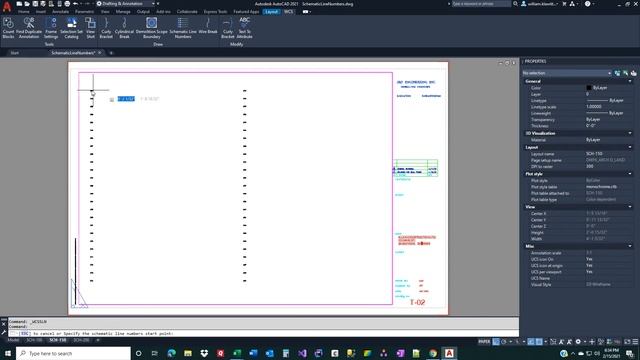The height and width of the screenshot is (360, 640).
Task: Open the No selection object dropdown
Action: (567, 73)
